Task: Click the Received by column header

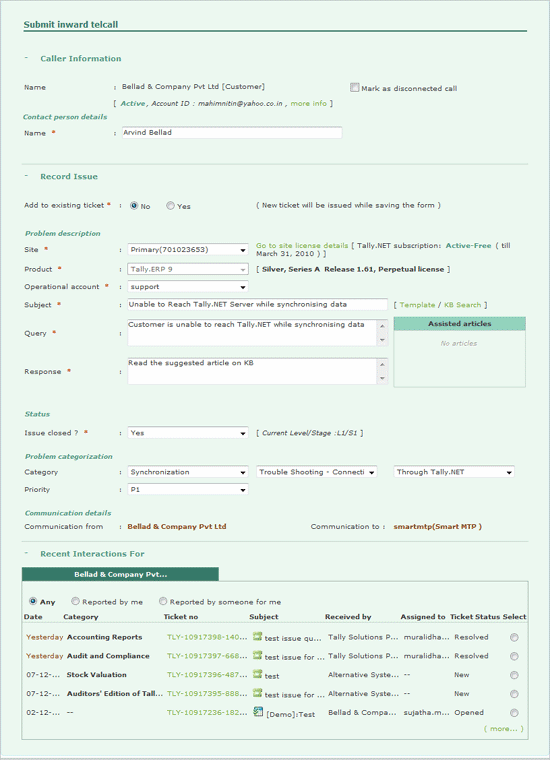Action: coord(348,617)
